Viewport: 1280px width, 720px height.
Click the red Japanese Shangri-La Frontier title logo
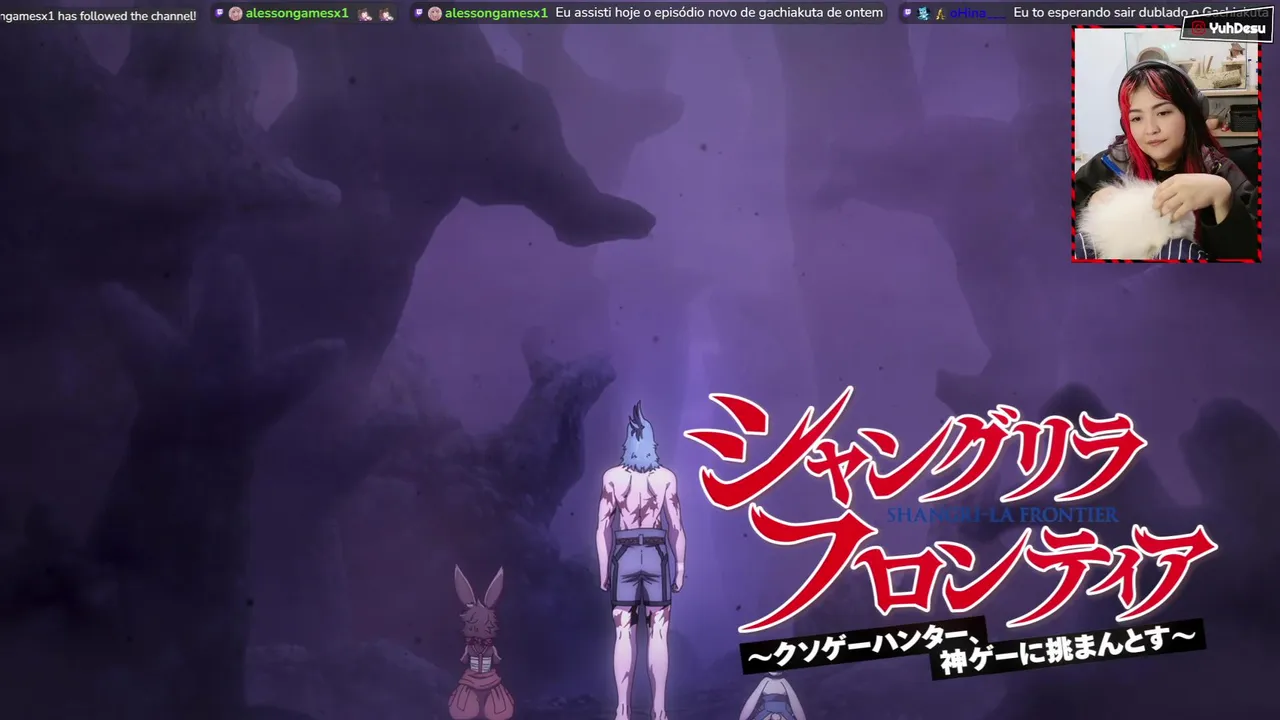950,508
